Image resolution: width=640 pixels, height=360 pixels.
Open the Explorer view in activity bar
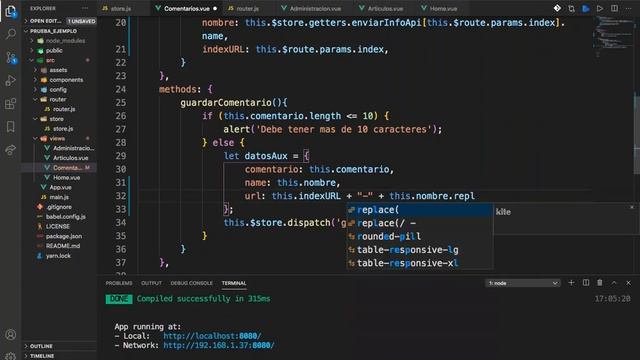pos(11,11)
